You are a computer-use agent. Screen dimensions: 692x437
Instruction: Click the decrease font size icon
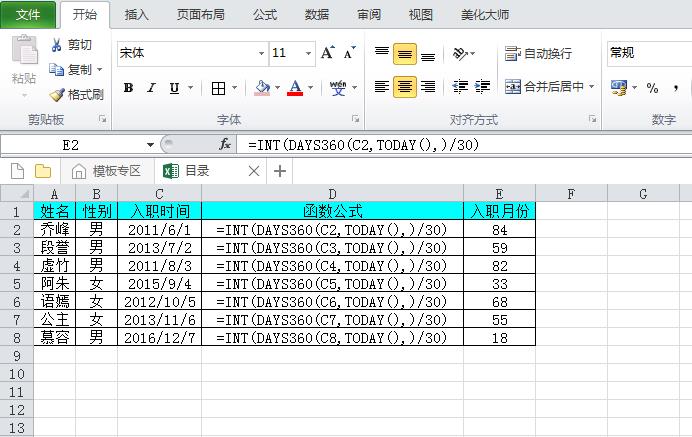click(349, 53)
